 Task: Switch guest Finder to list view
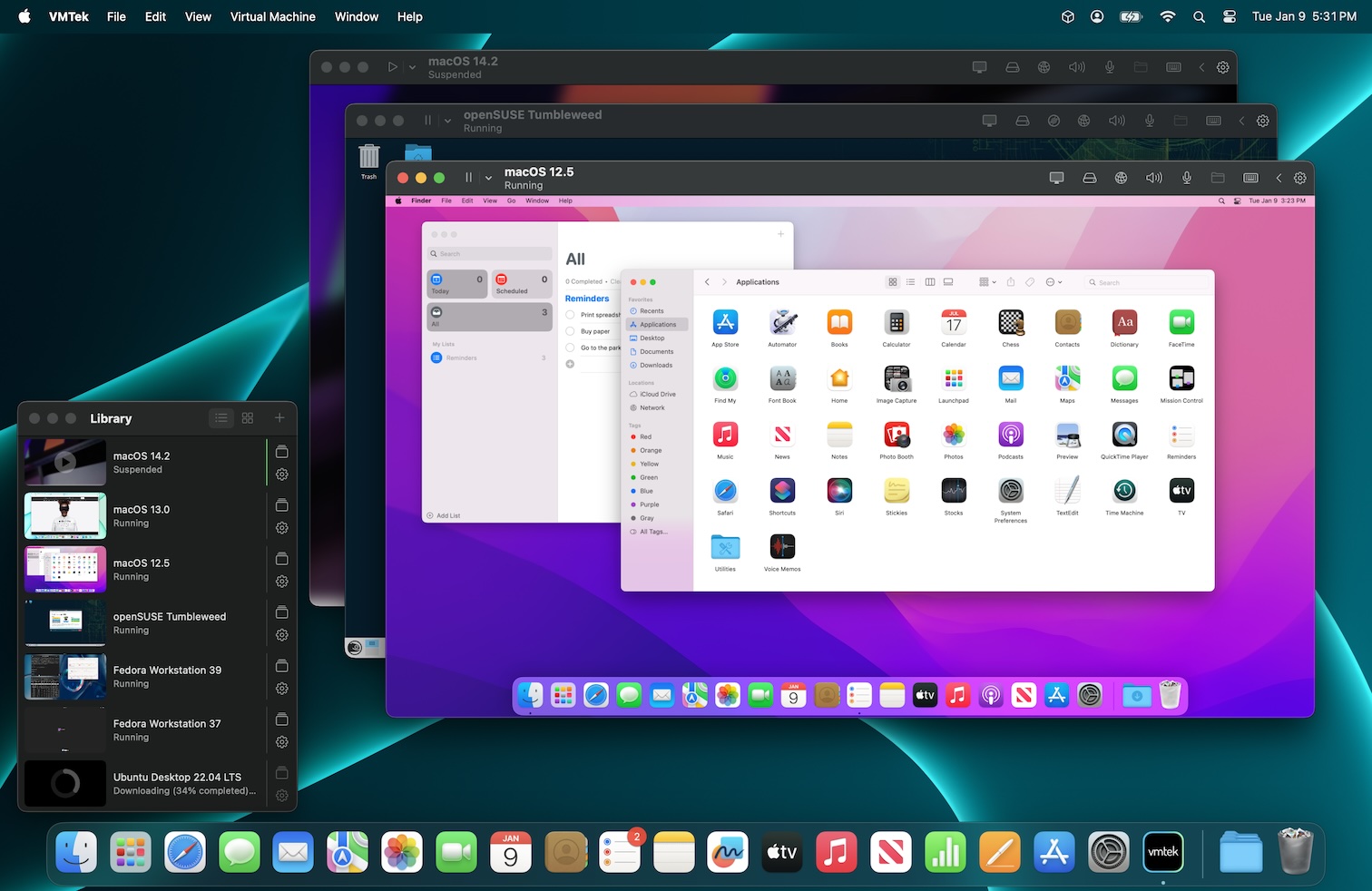[911, 282]
